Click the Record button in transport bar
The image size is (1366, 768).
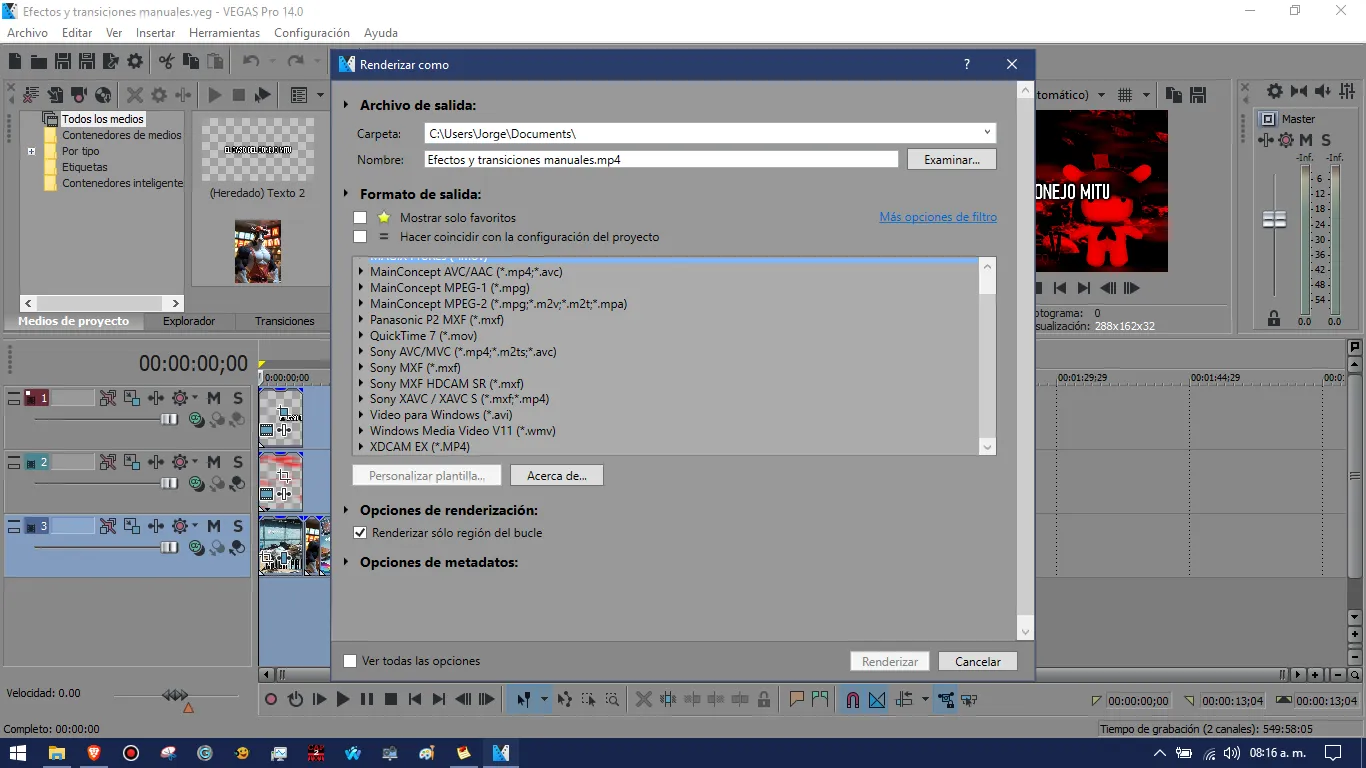click(x=271, y=700)
